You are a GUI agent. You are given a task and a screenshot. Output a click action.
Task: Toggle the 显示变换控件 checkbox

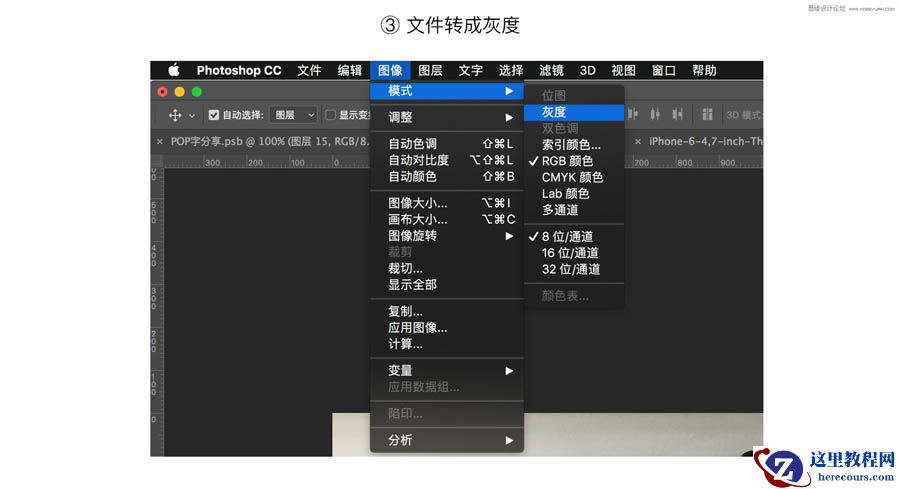[331, 115]
